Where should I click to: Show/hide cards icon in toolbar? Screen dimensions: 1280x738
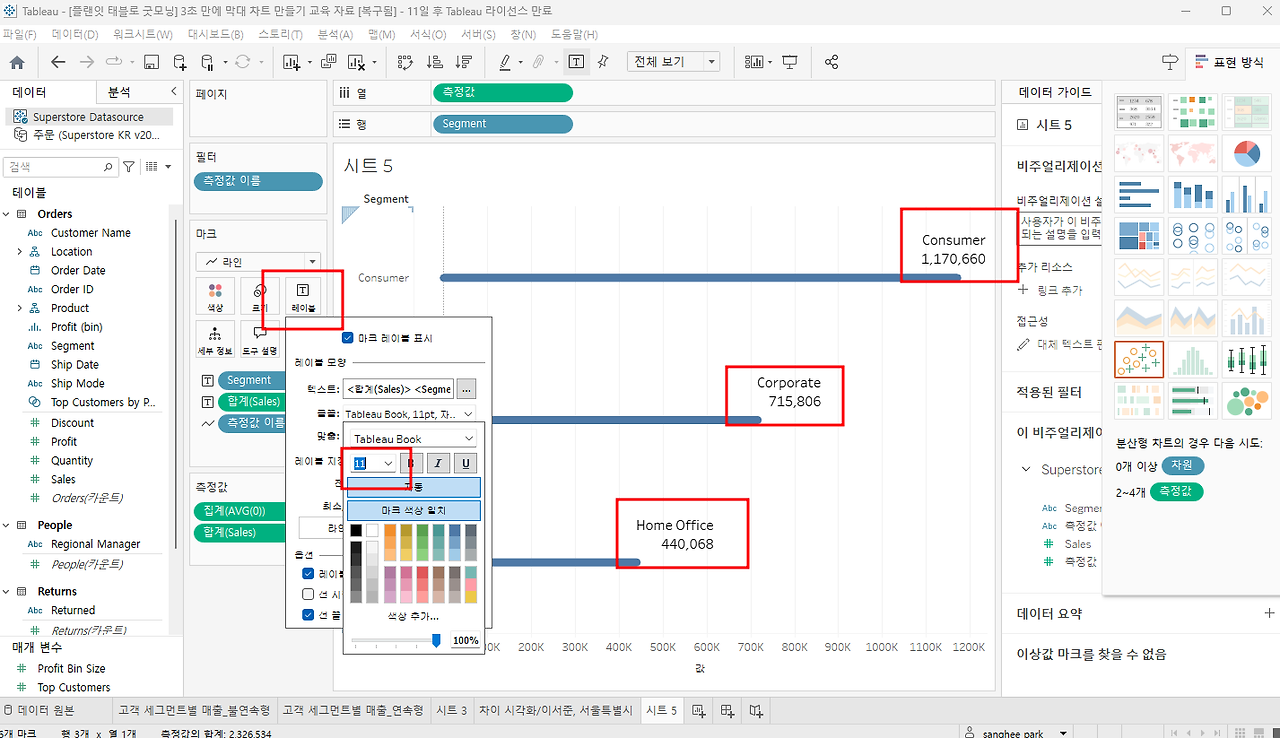click(754, 62)
